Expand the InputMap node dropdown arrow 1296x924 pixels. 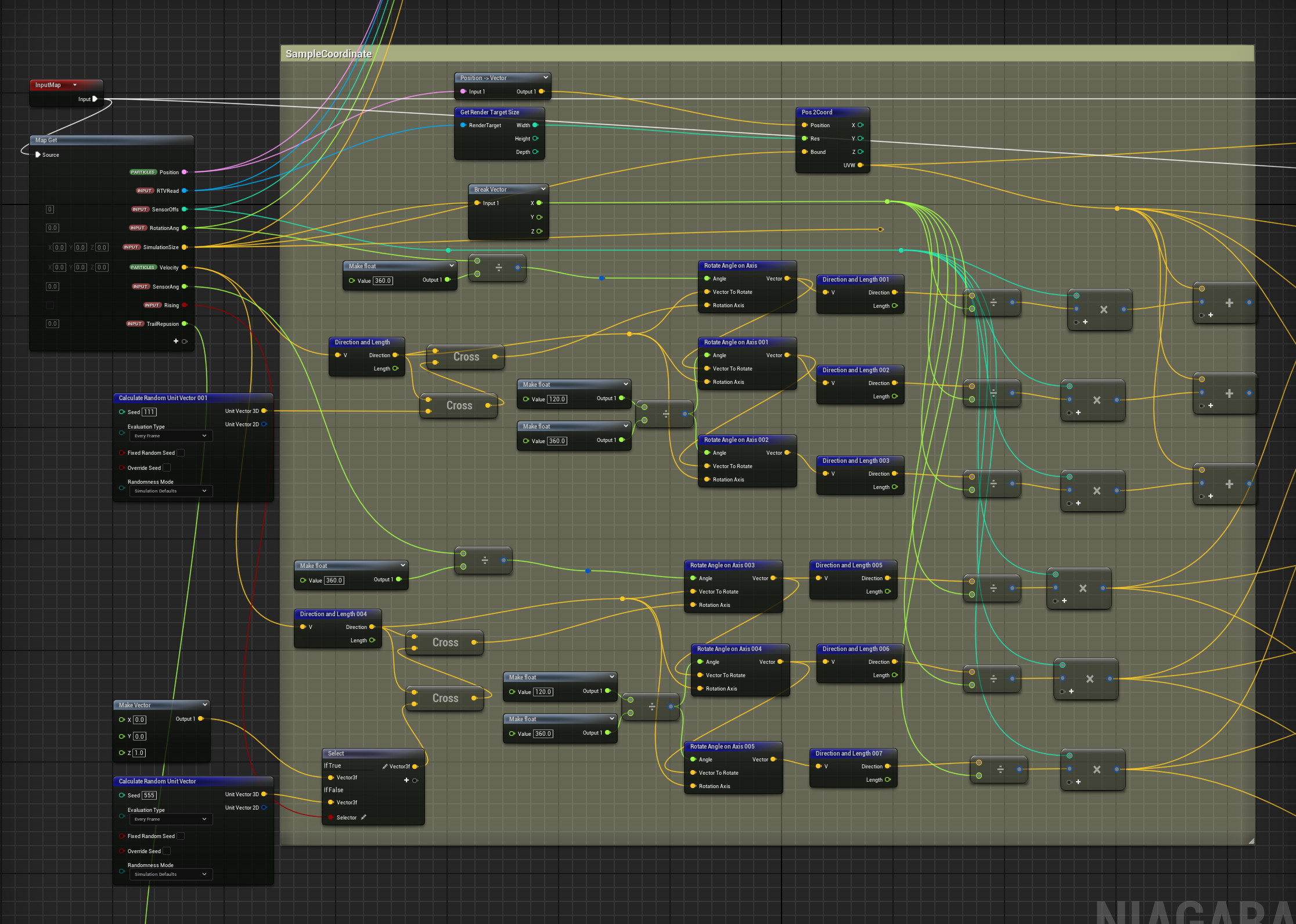tap(75, 85)
